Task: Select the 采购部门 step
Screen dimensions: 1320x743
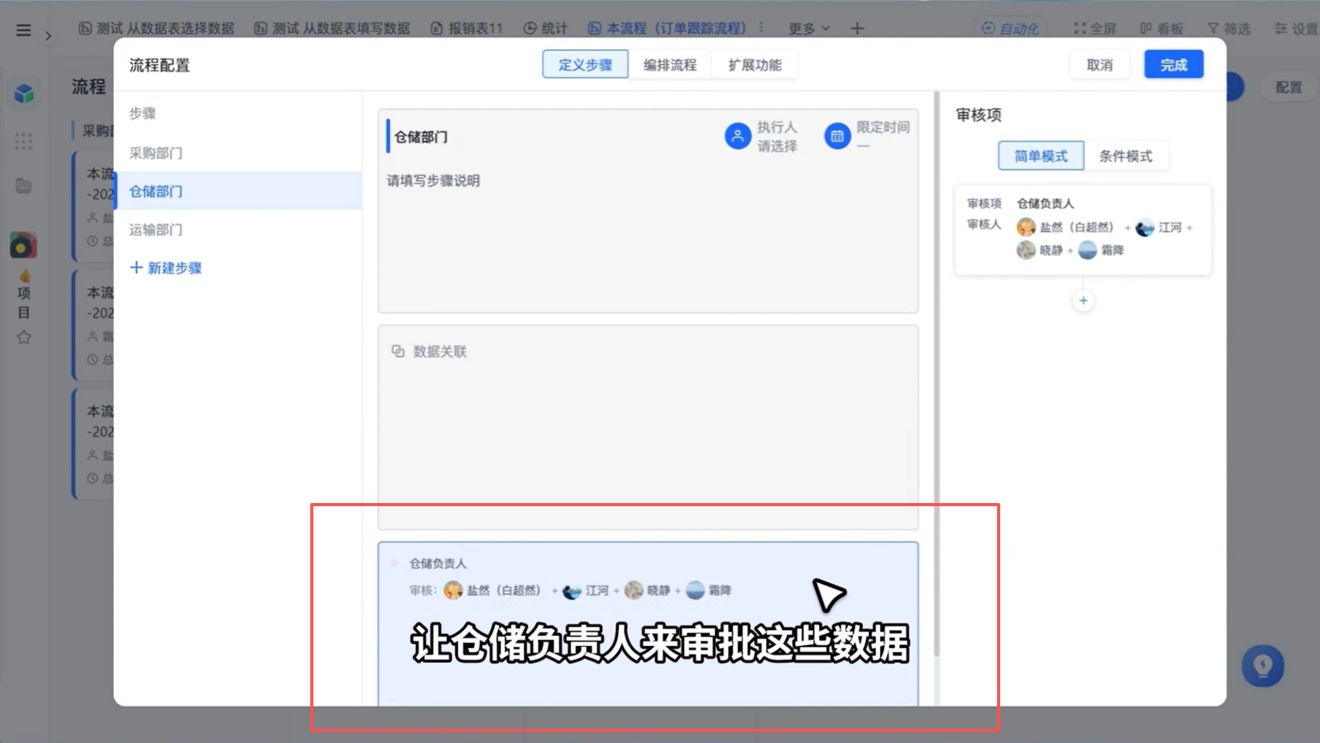Action: pyautogui.click(x=238, y=153)
